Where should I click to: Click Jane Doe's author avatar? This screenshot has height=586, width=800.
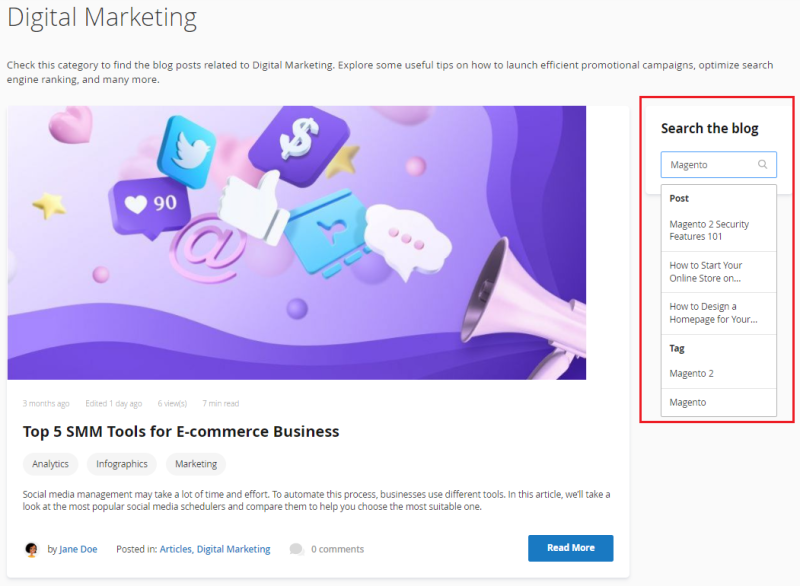click(31, 549)
